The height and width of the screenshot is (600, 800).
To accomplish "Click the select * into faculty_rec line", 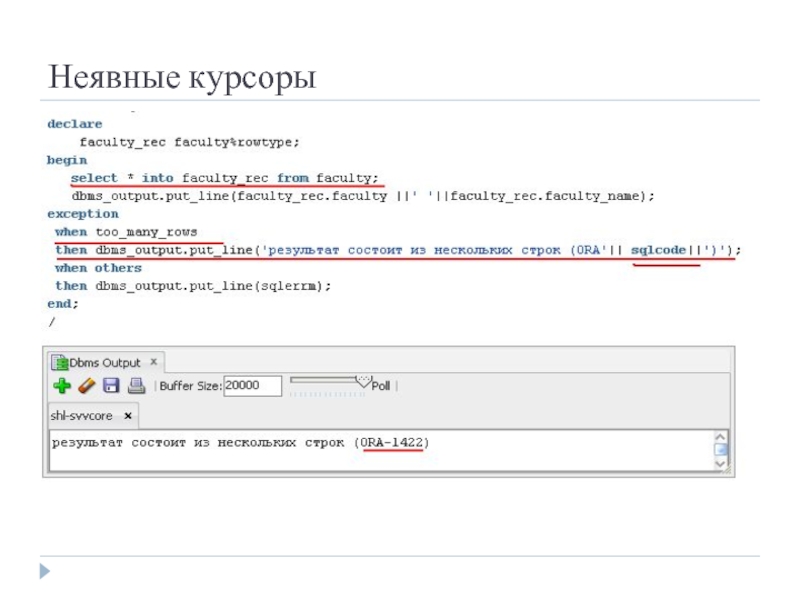I will (x=225, y=178).
